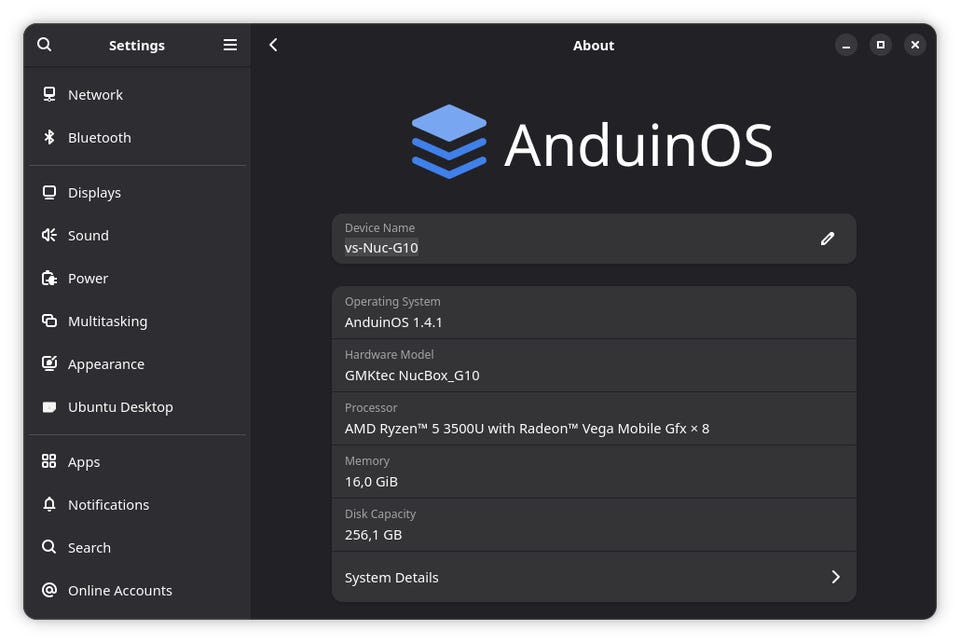Screen dimensions: 960x643
Task: Click the Hardware Model label
Action: point(389,355)
